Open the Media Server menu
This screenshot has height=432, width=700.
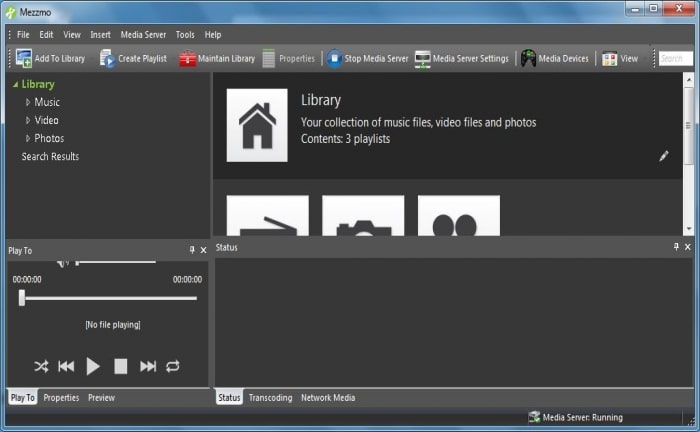point(143,35)
